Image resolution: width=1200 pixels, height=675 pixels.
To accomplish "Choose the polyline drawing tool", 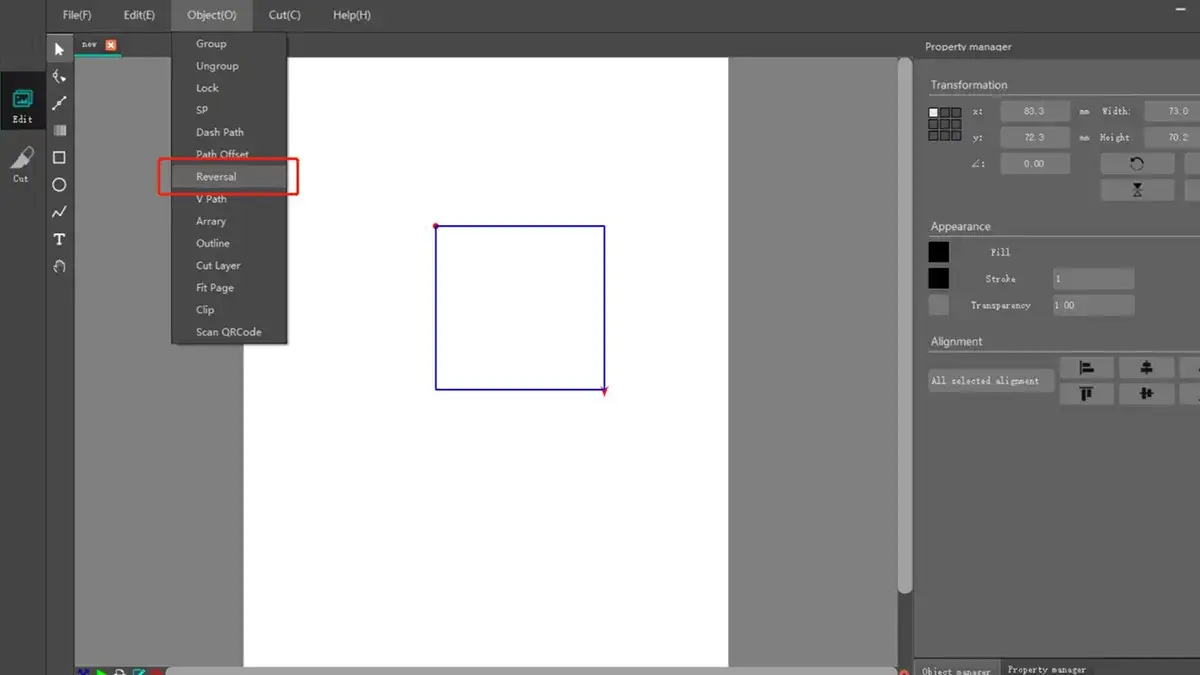I will pyautogui.click(x=59, y=212).
